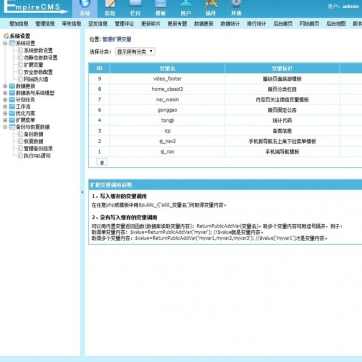This screenshot has height=362, width=362.
Task: Open 系统参数设置 in the sidebar tree
Action: 38,50
